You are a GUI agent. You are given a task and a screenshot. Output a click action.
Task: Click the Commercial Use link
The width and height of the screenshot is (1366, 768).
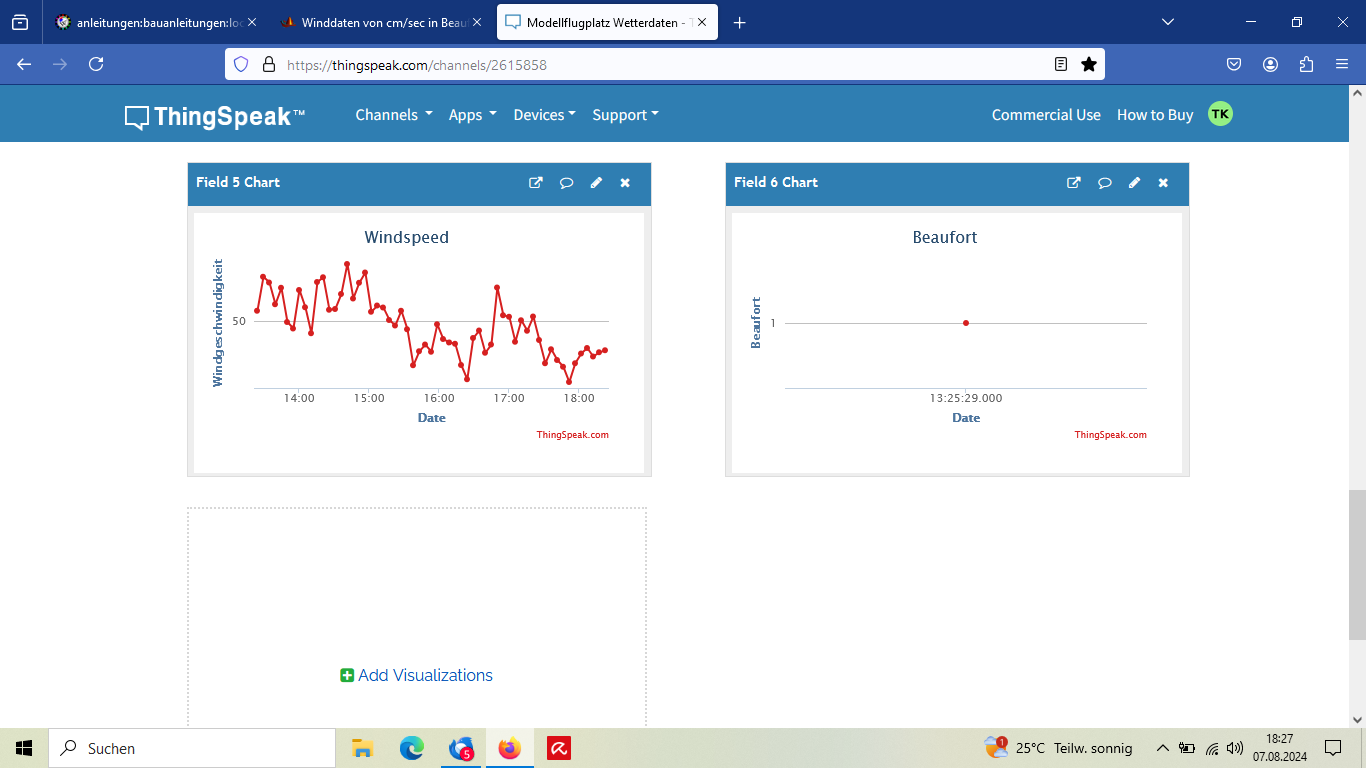pyautogui.click(x=1046, y=115)
